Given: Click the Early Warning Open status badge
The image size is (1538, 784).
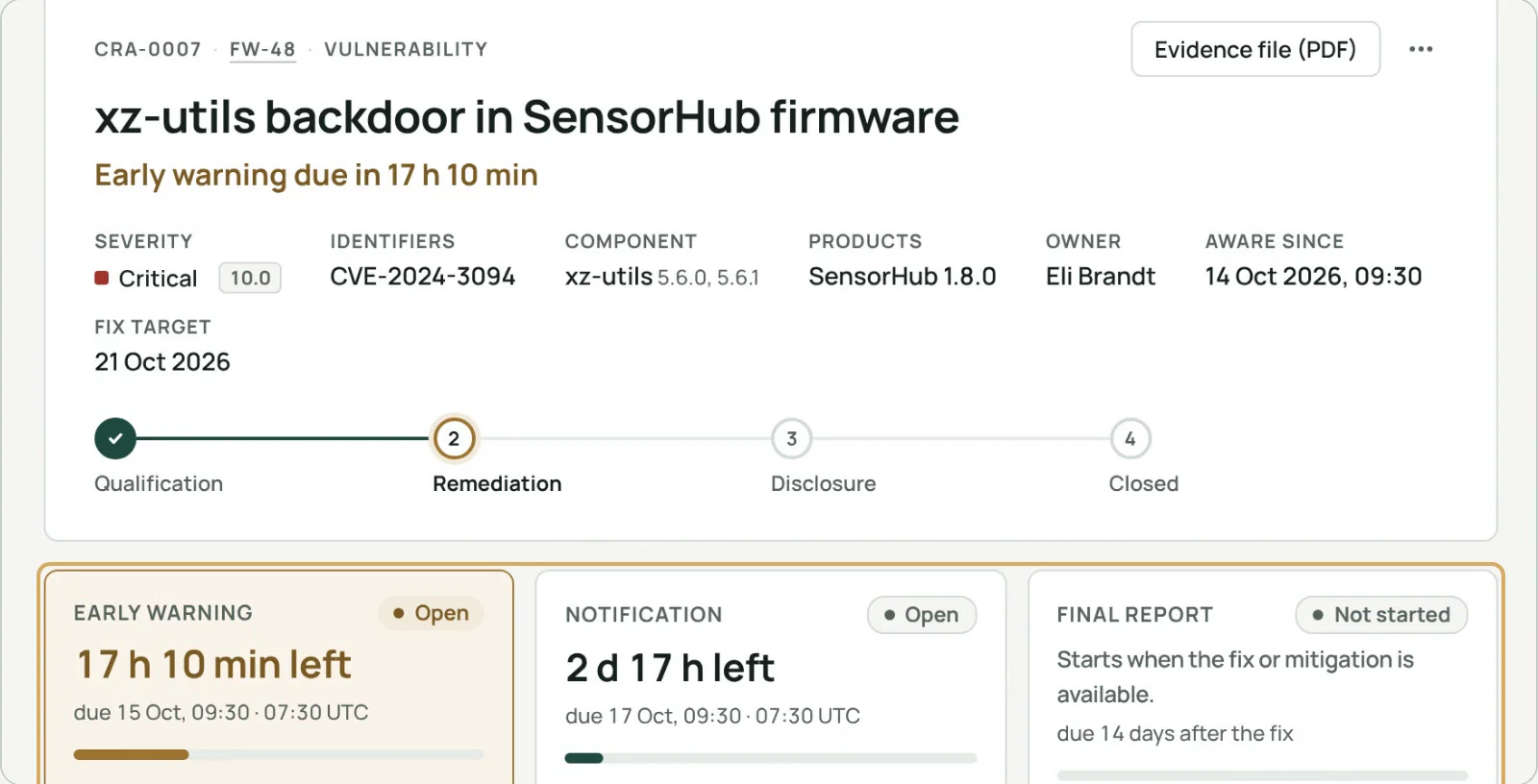Looking at the screenshot, I should [x=431, y=613].
